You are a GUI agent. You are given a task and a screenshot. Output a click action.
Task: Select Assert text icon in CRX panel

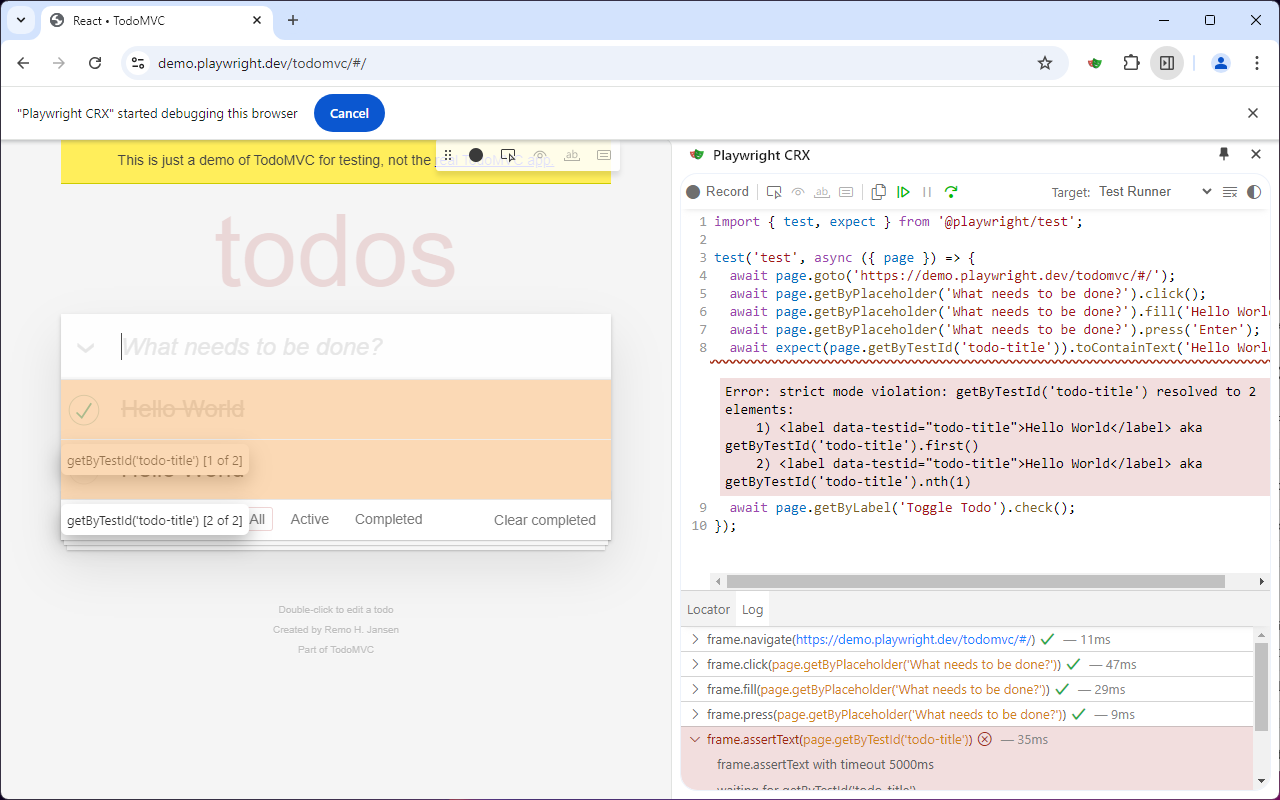[x=822, y=192]
